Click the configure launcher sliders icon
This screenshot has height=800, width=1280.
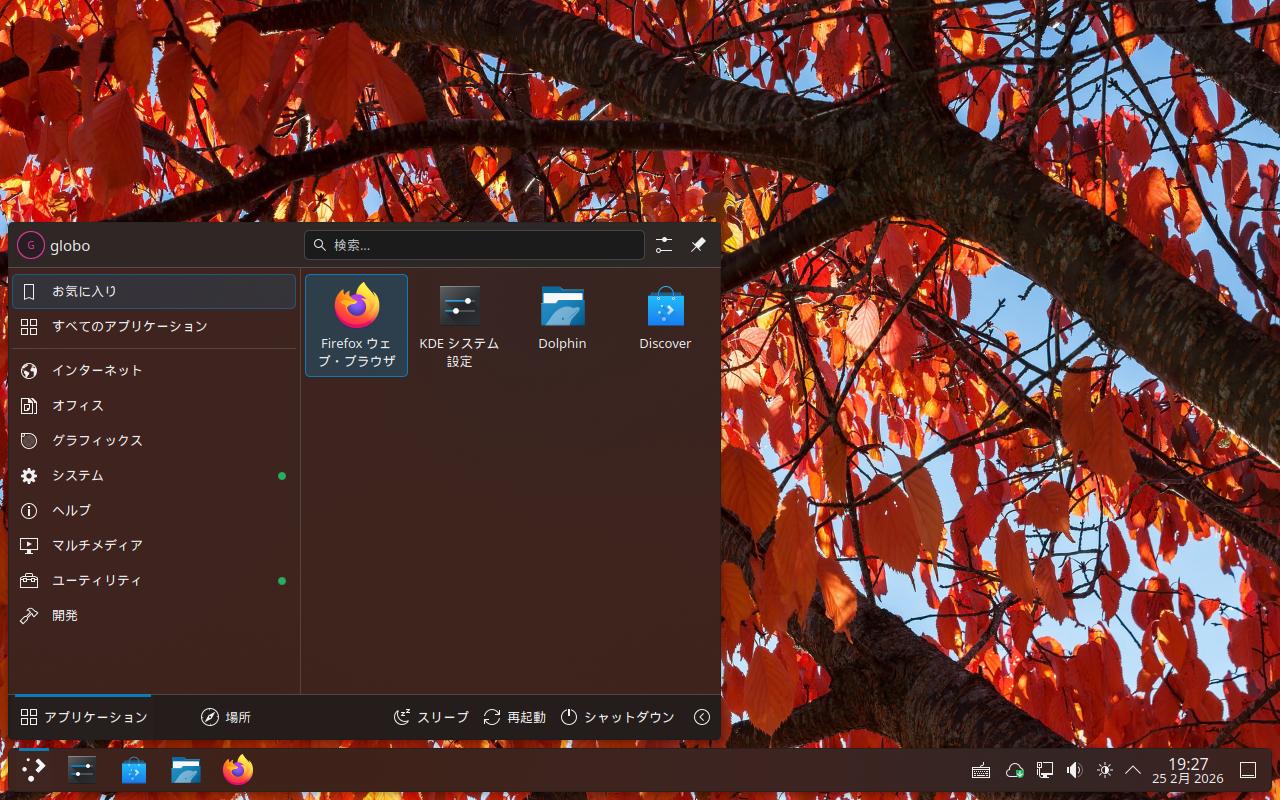[664, 245]
